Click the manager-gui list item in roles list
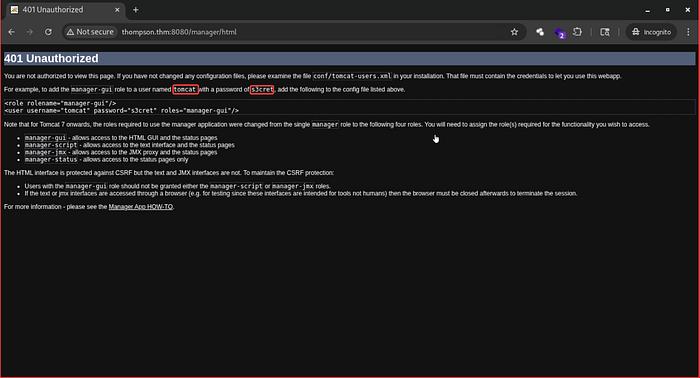Viewport: 700px width, 378px height. (x=121, y=138)
